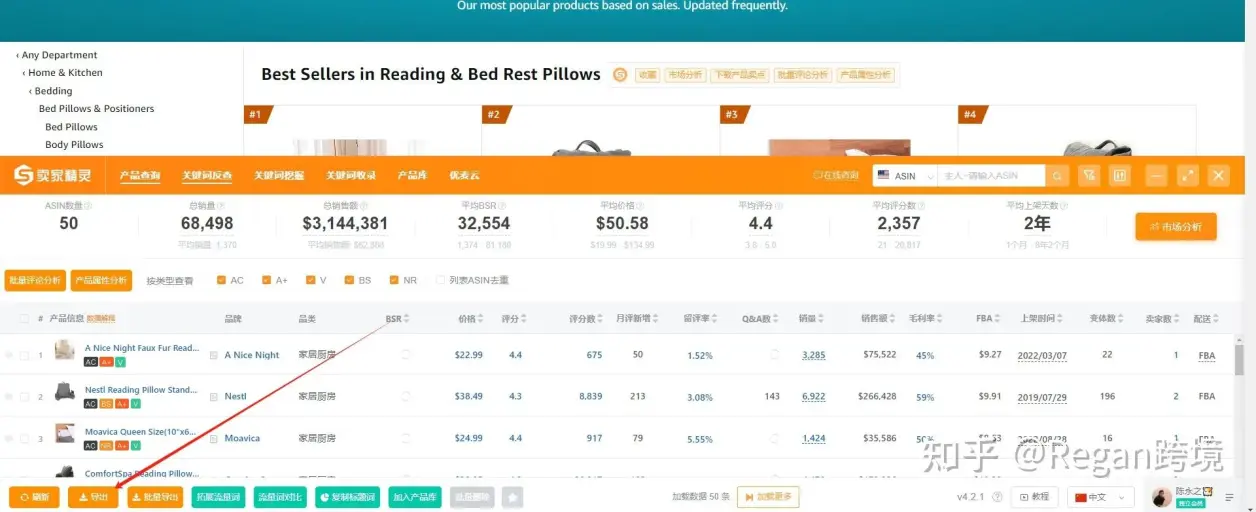Click the Moavica product thumbnail
This screenshot has height=512, width=1256.
tap(64, 434)
